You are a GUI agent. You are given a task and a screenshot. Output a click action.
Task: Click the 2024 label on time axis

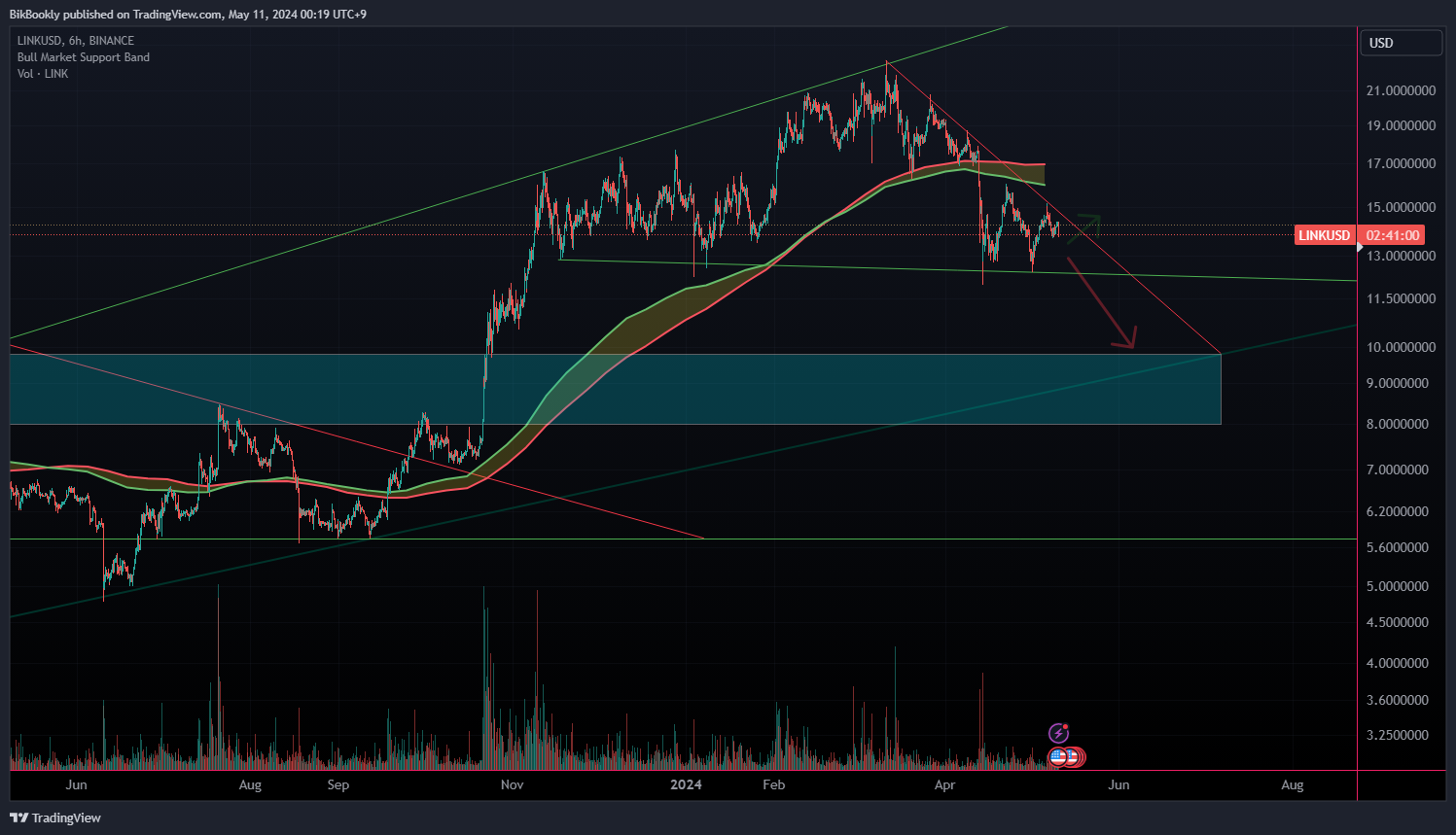(687, 784)
